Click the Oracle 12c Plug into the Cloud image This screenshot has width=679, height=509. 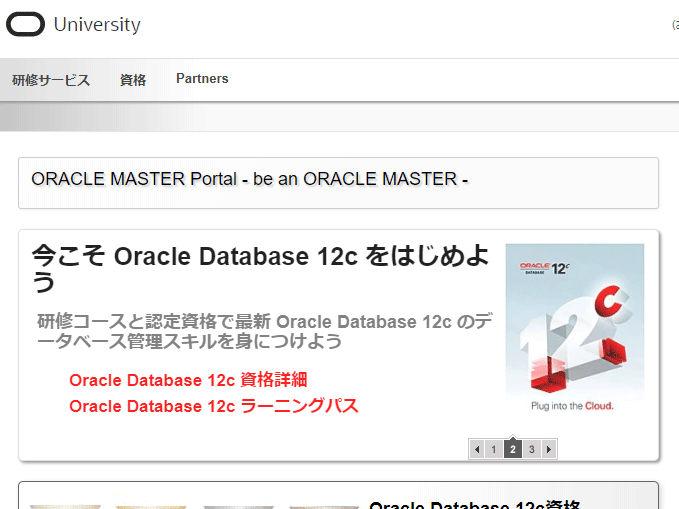click(x=575, y=328)
